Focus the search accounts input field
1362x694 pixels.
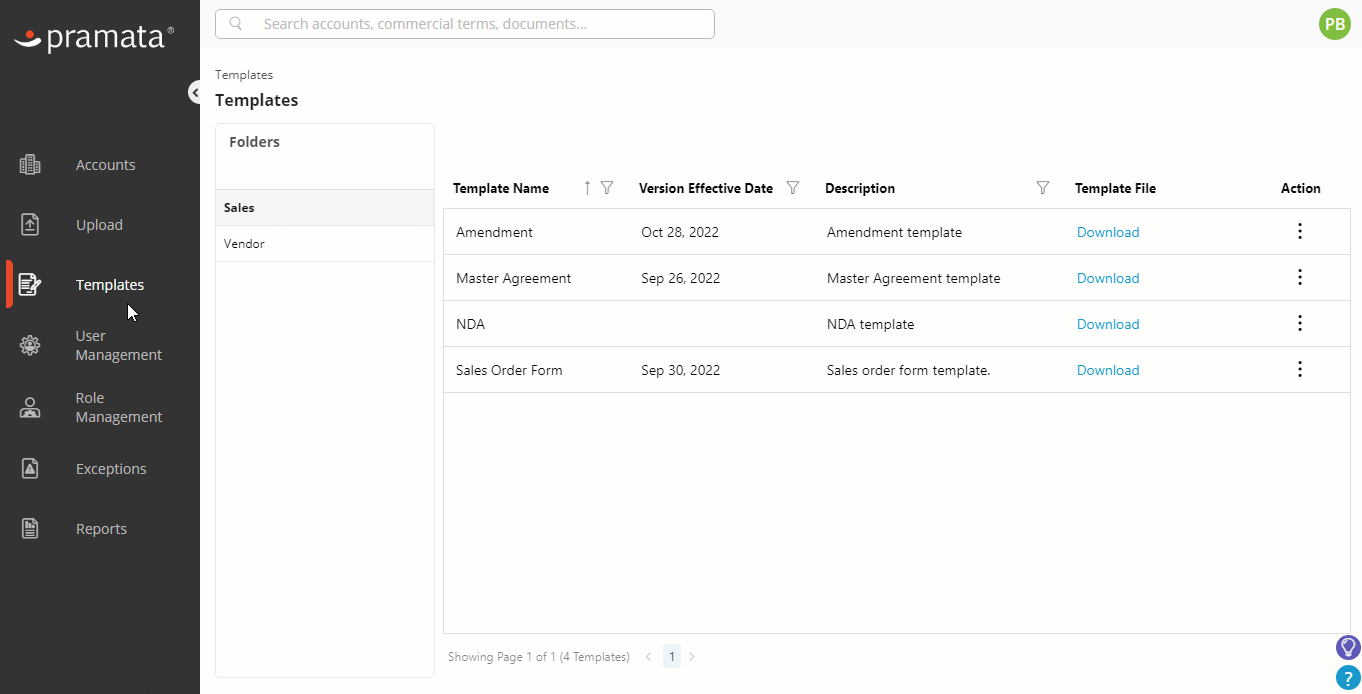coord(465,24)
